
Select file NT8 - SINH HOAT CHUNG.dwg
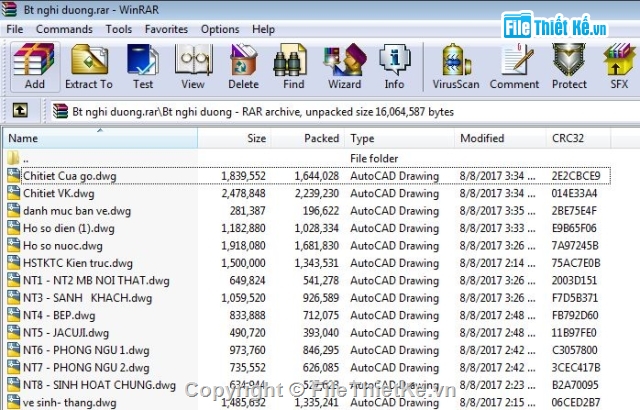click(99, 386)
